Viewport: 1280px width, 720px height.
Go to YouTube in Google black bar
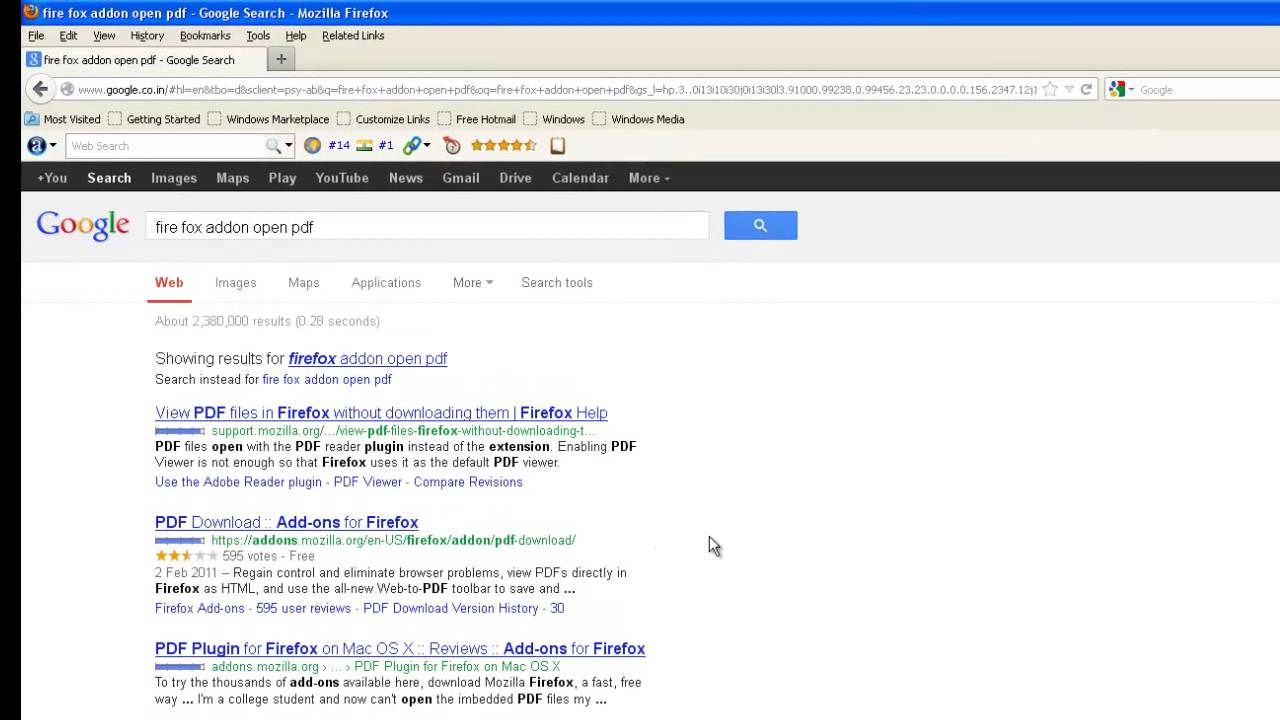(342, 178)
